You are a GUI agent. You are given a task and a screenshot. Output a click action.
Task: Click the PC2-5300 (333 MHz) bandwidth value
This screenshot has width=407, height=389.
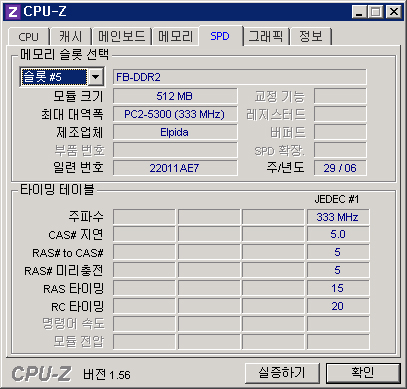175,114
